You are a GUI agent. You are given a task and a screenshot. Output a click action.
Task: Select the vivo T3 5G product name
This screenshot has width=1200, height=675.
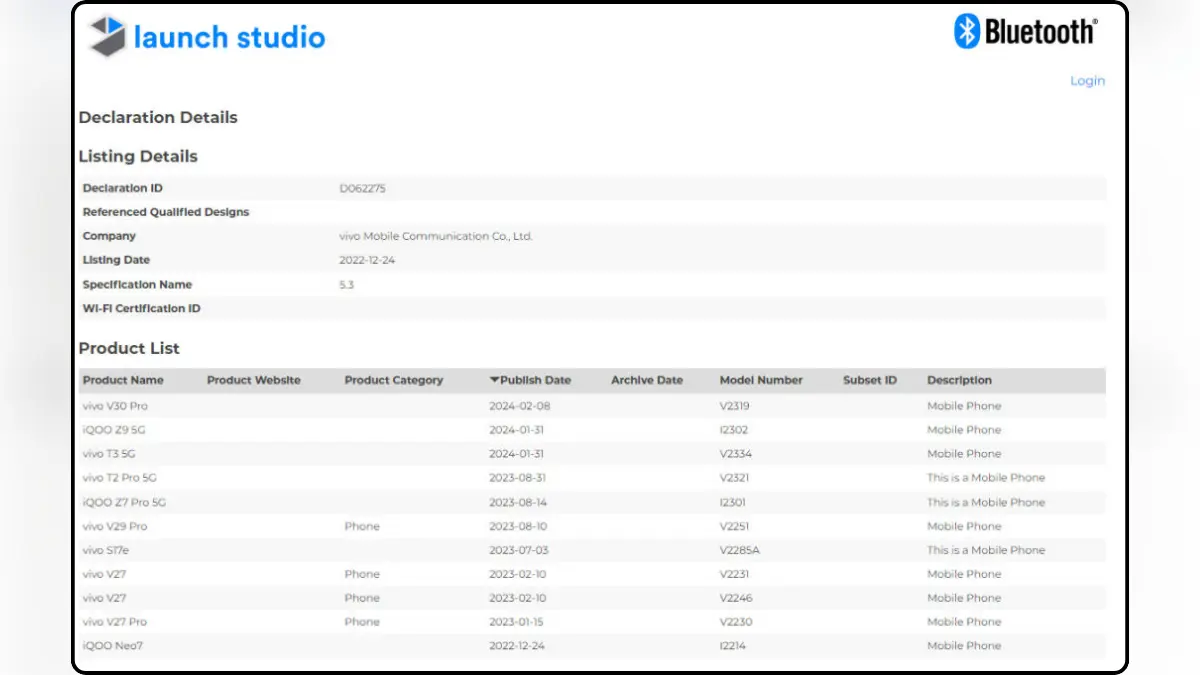(109, 454)
